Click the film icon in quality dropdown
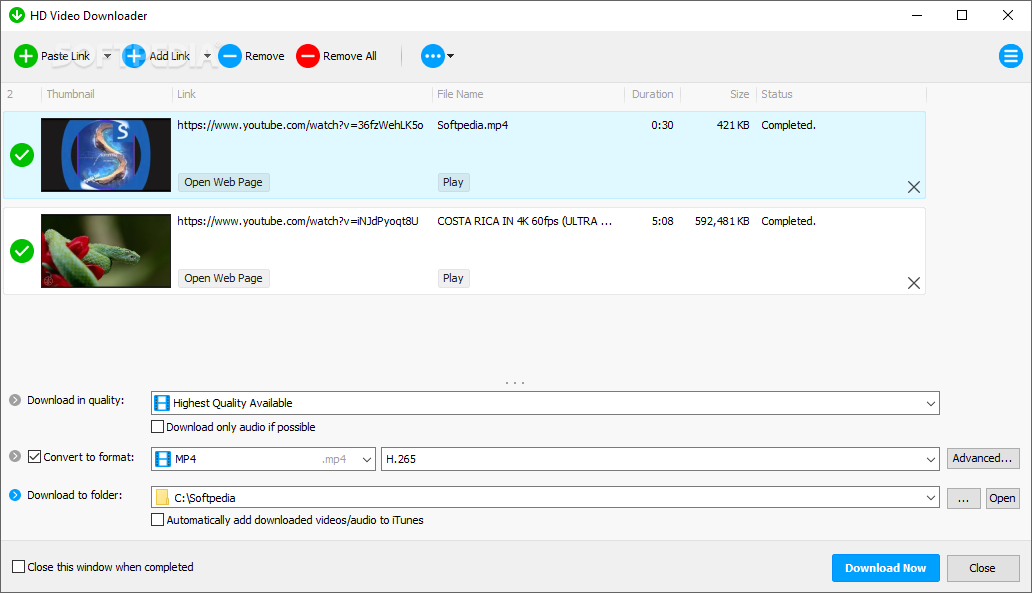The width and height of the screenshot is (1032, 593). 162,403
